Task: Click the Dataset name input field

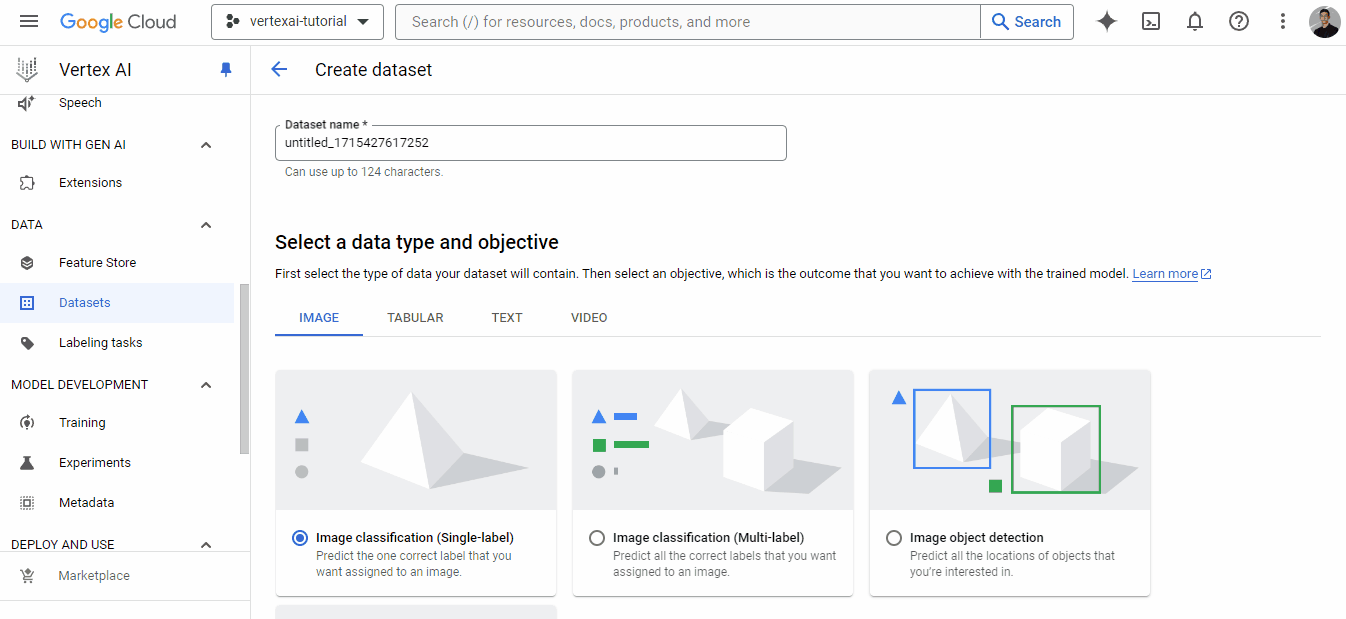Action: 530,143
